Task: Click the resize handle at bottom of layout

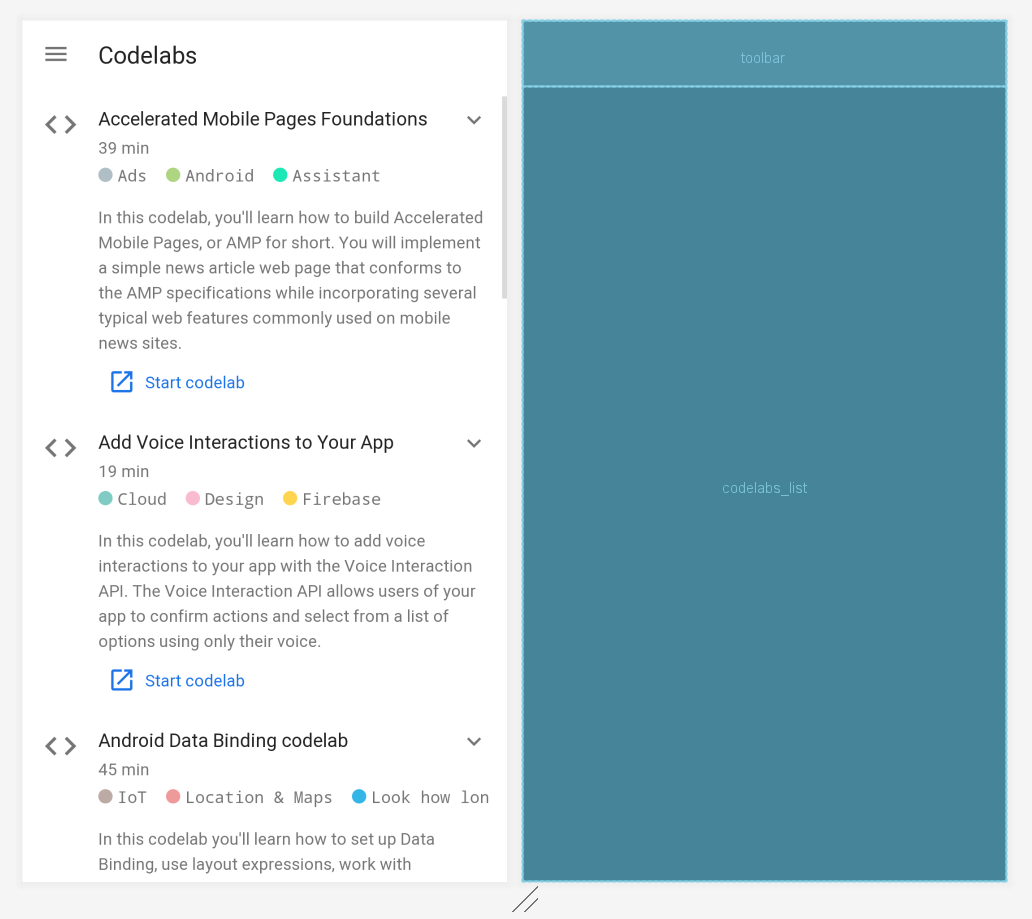Action: 525,900
